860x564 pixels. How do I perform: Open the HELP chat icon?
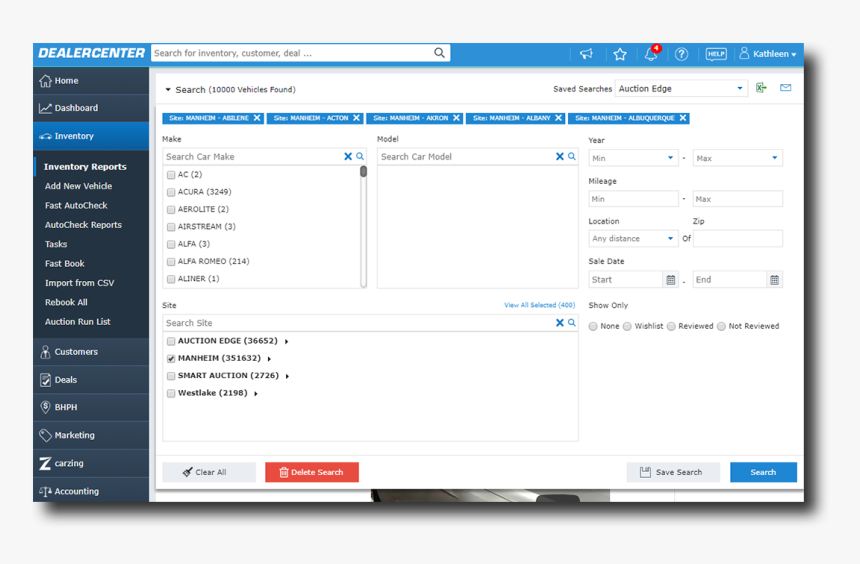pos(716,54)
